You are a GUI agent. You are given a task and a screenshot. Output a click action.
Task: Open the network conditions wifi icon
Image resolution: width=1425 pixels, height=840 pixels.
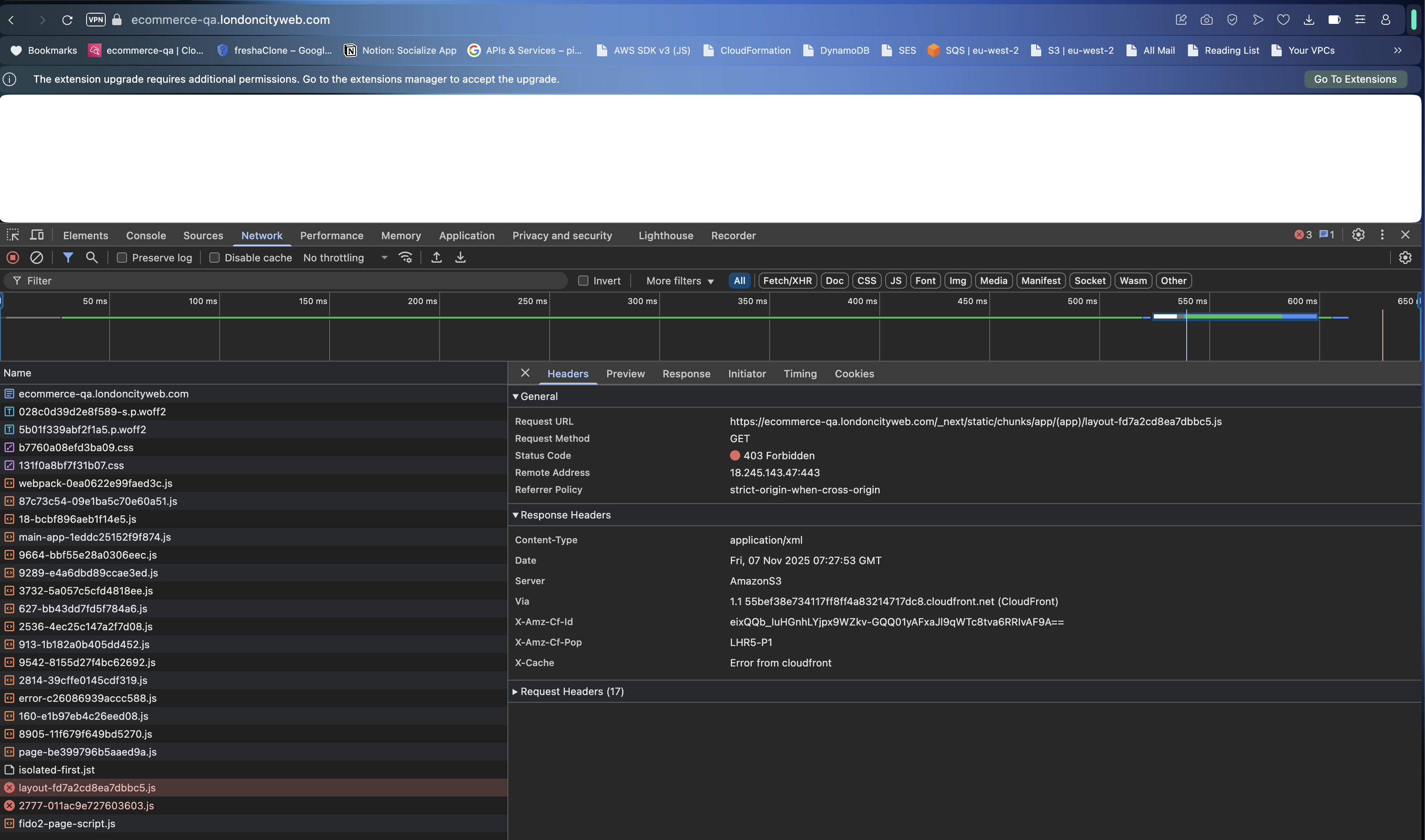coord(405,258)
